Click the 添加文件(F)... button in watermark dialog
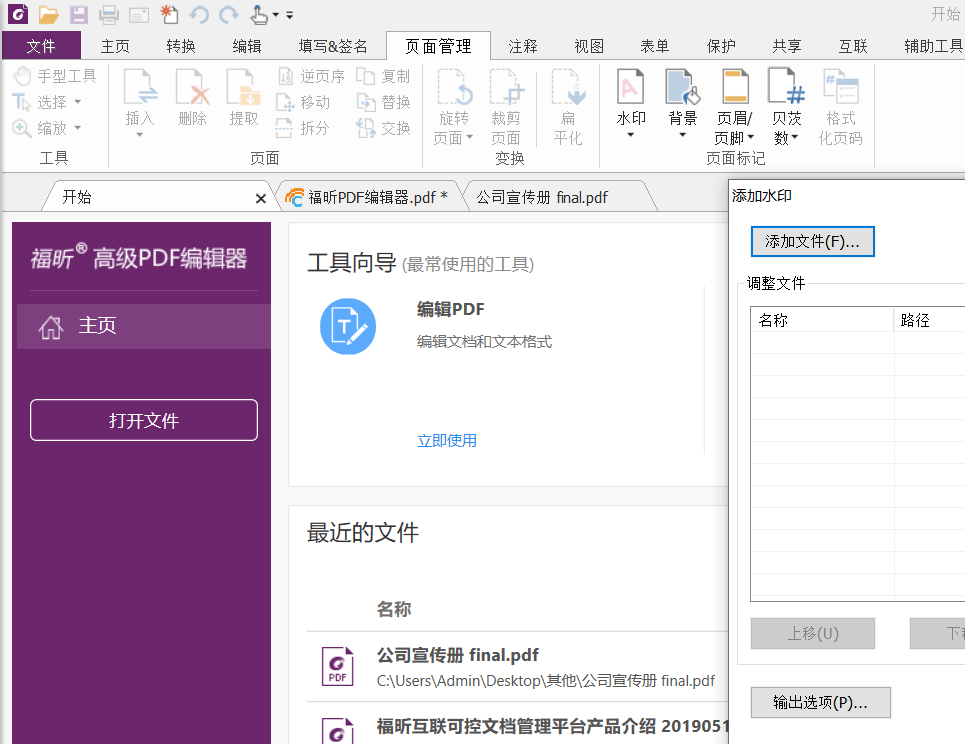This screenshot has width=965, height=744. 812,241
